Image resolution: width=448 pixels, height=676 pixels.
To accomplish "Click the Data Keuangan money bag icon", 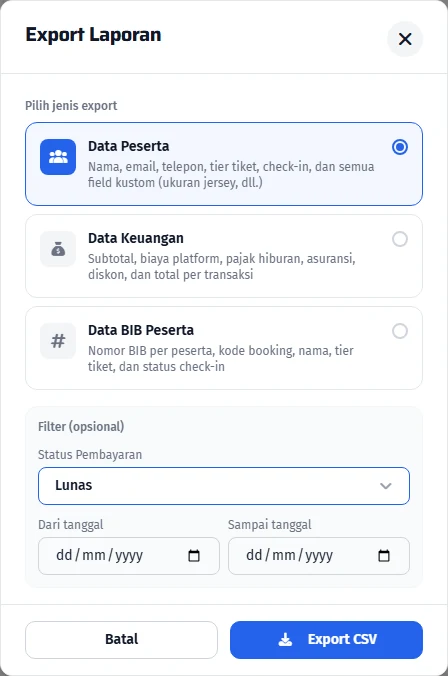I will point(58,249).
